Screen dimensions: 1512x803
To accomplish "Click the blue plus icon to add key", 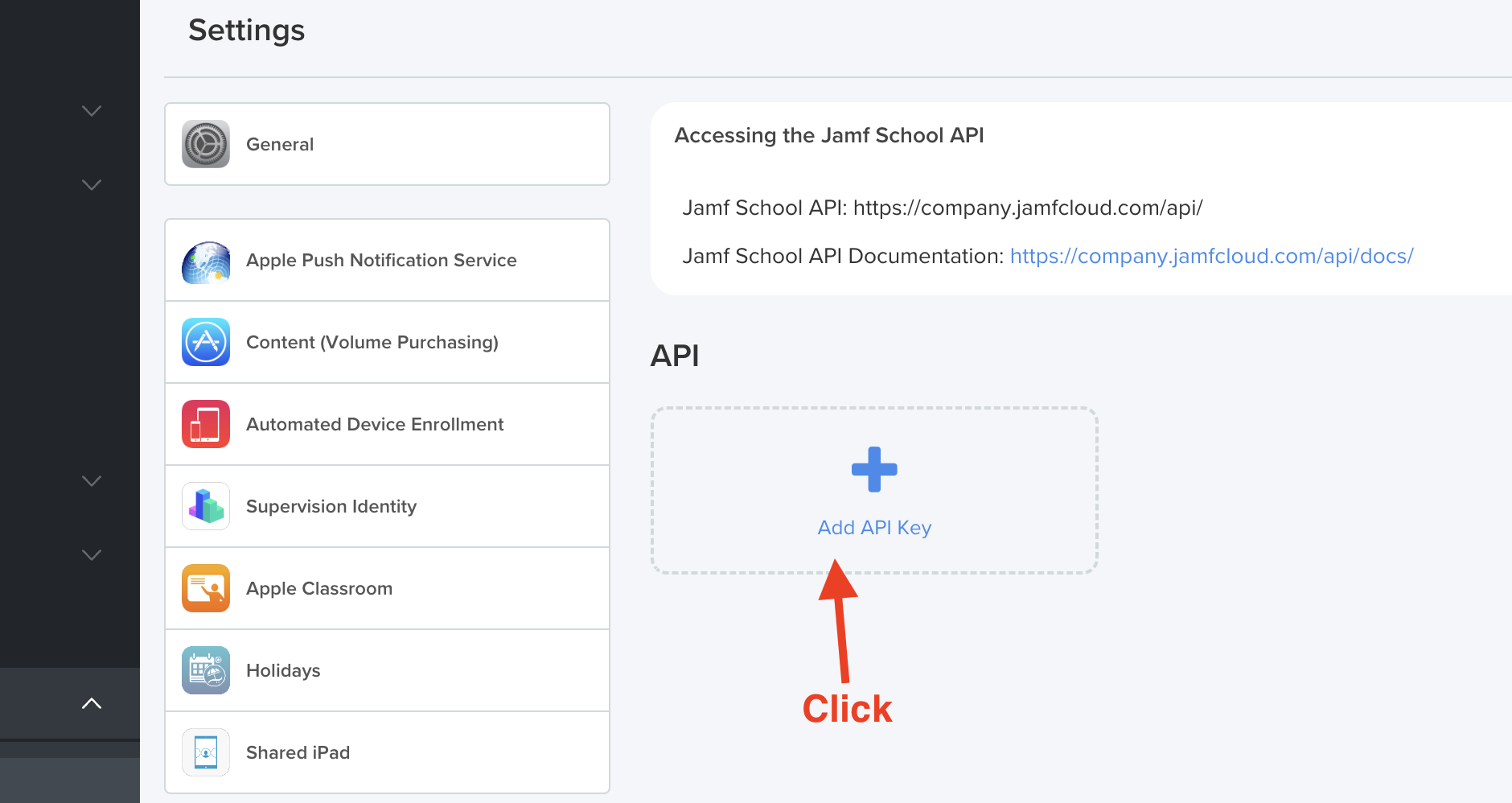I will tap(874, 469).
